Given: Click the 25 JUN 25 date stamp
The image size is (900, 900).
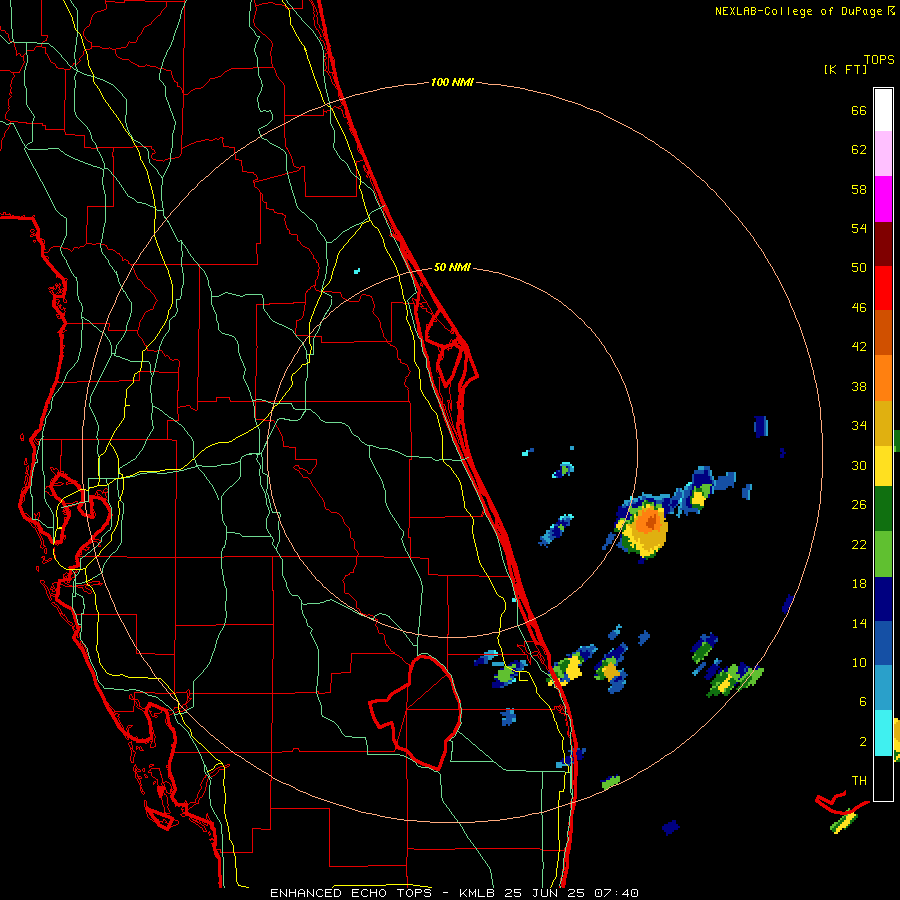Looking at the screenshot, I should 545,893.
